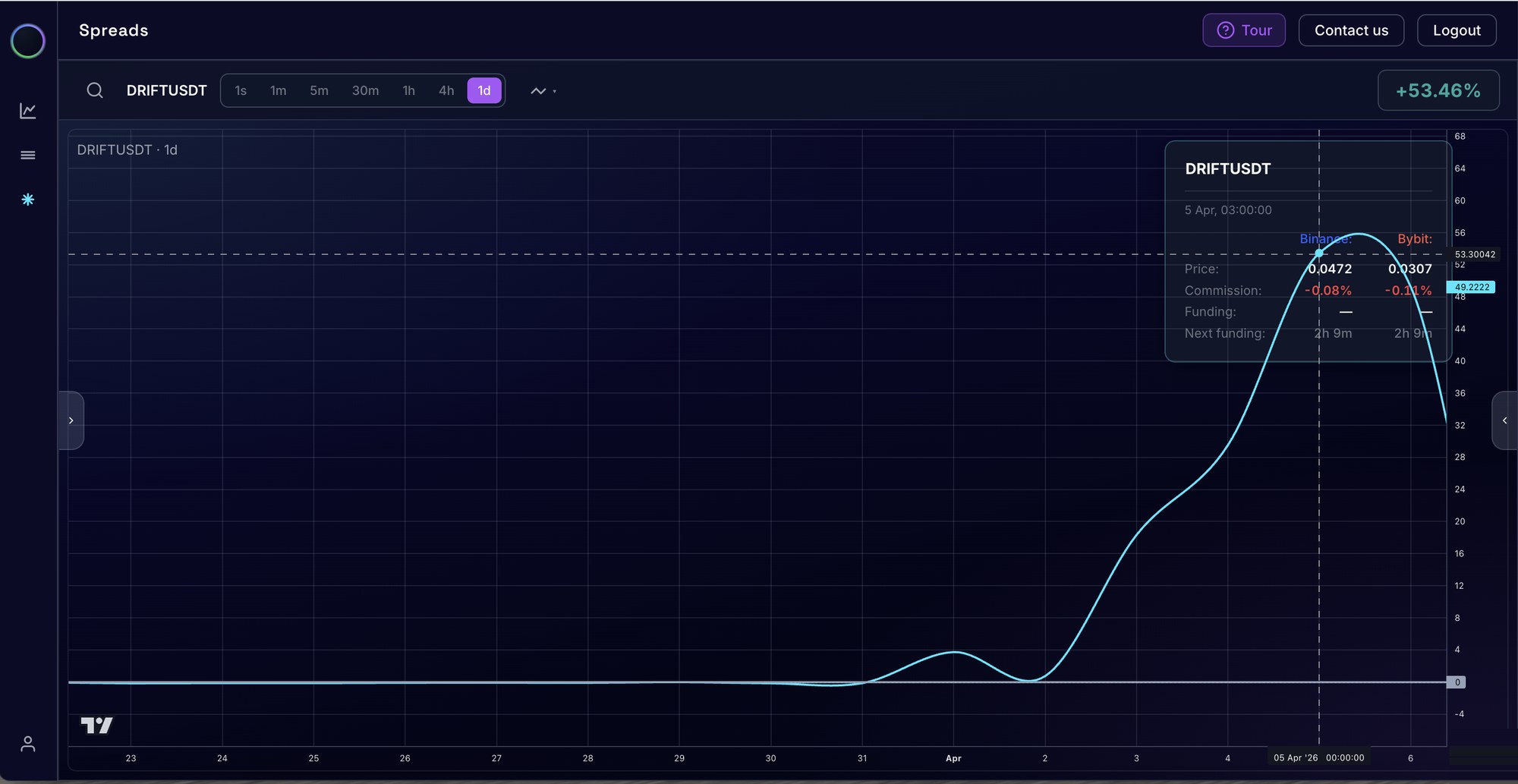The image size is (1518, 784).
Task: Click the Apr month label on the time axis
Action: pyautogui.click(x=953, y=758)
